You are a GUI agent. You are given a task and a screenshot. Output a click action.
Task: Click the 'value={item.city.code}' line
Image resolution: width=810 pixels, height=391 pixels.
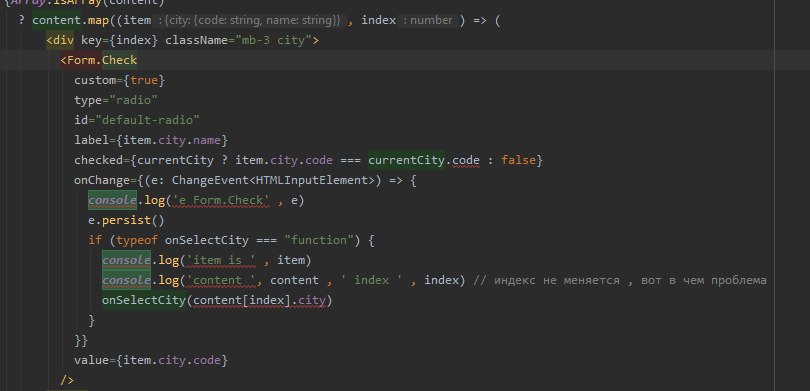click(x=151, y=360)
